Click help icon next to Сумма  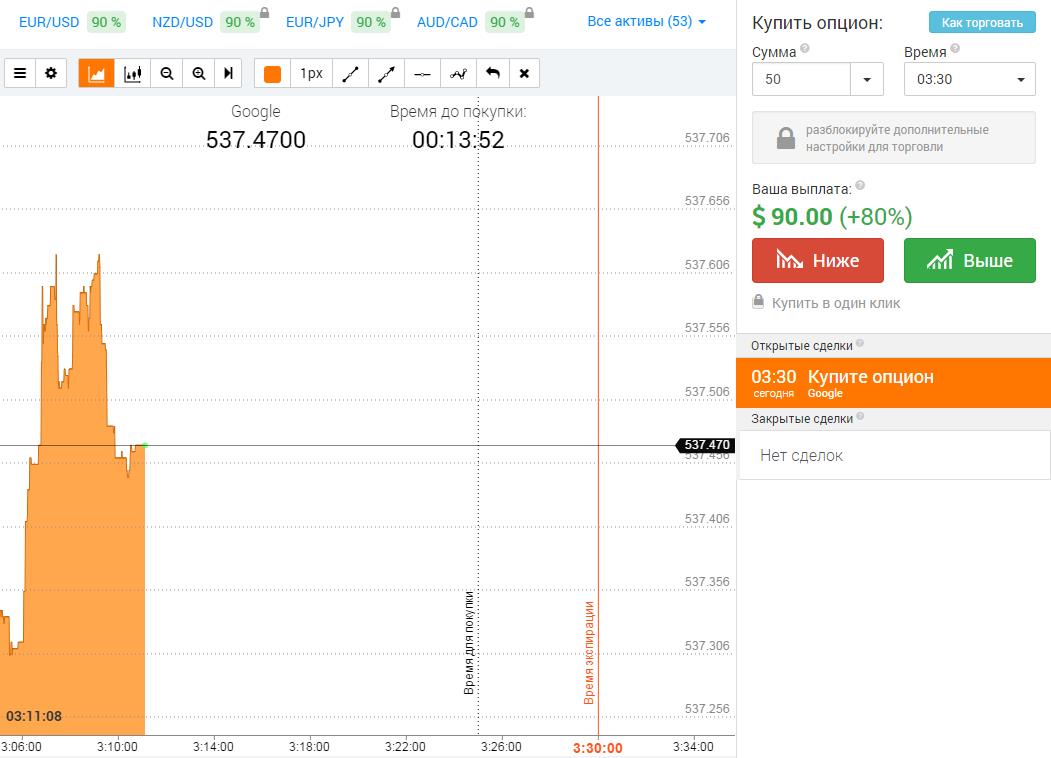pyautogui.click(x=805, y=48)
